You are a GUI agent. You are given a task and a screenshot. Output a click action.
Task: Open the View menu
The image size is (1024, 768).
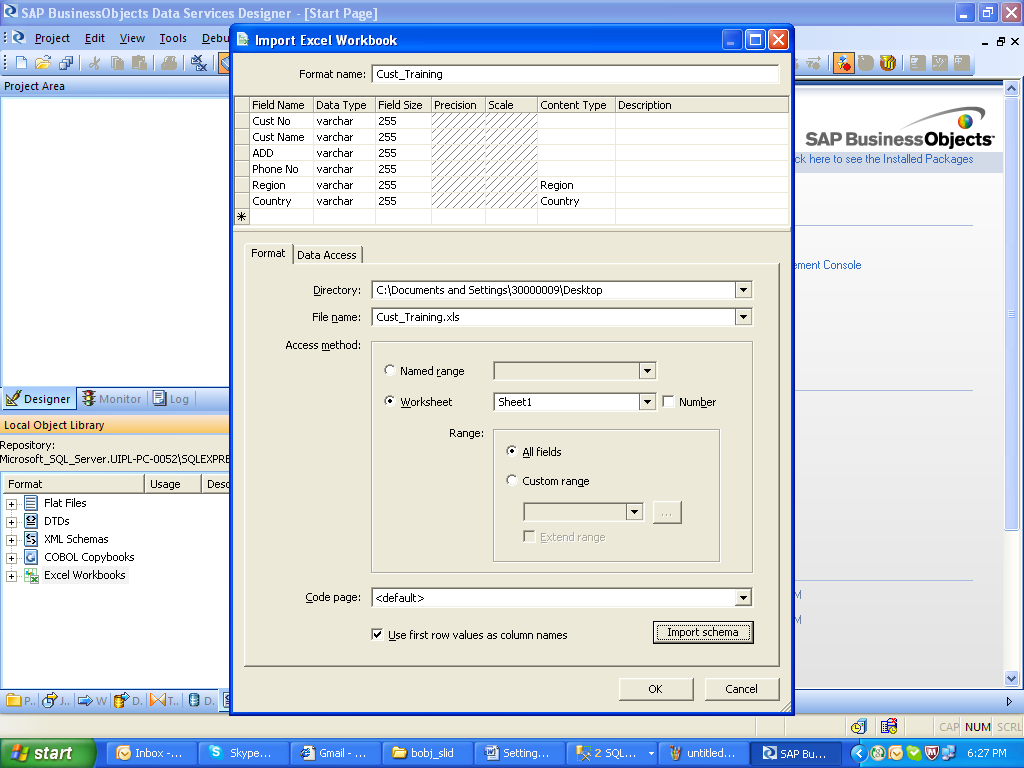point(132,38)
